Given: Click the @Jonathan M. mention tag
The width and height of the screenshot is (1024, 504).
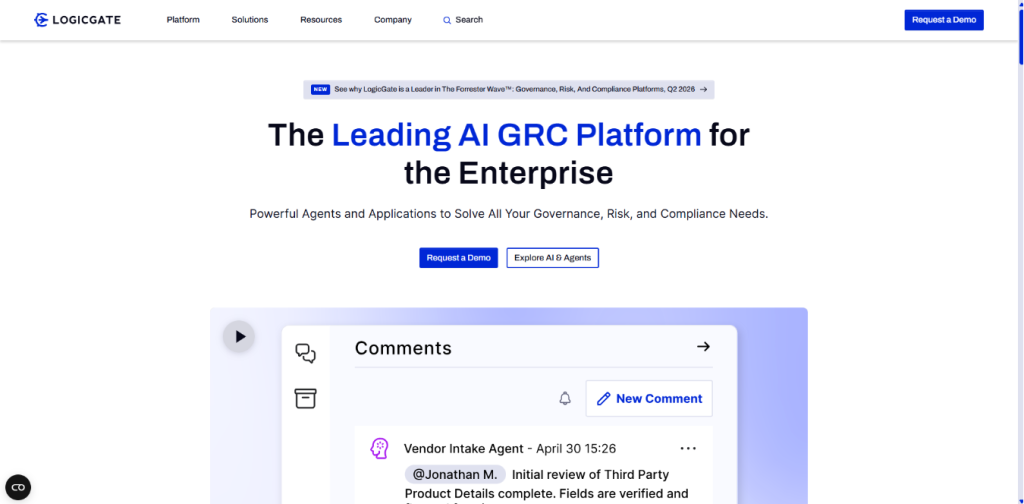Looking at the screenshot, I should (x=455, y=474).
